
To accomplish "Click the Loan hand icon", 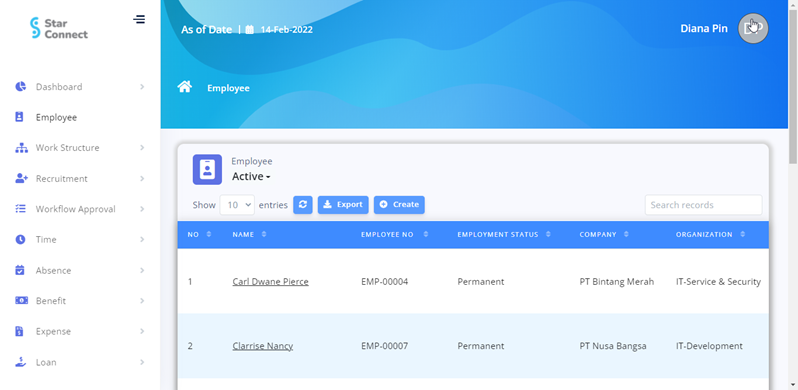I will click(x=20, y=362).
